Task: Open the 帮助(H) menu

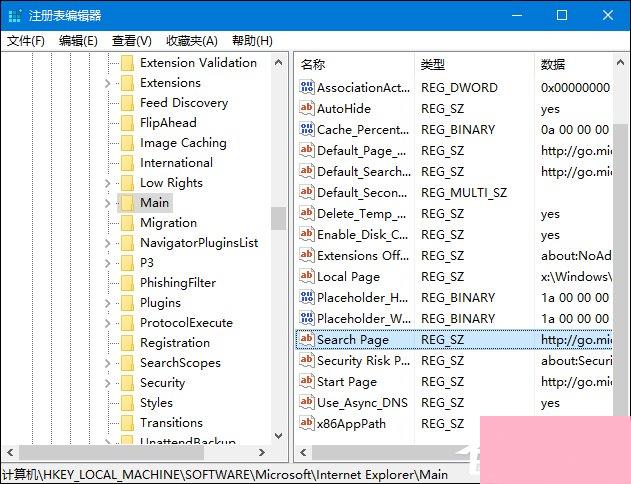Action: [252, 41]
